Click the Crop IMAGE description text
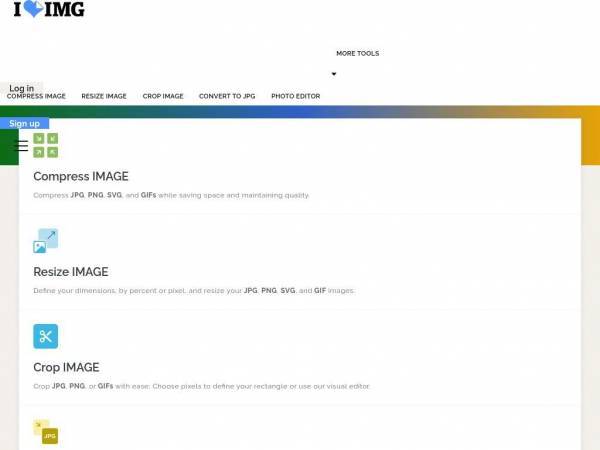This screenshot has width=600, height=450. pos(202,386)
